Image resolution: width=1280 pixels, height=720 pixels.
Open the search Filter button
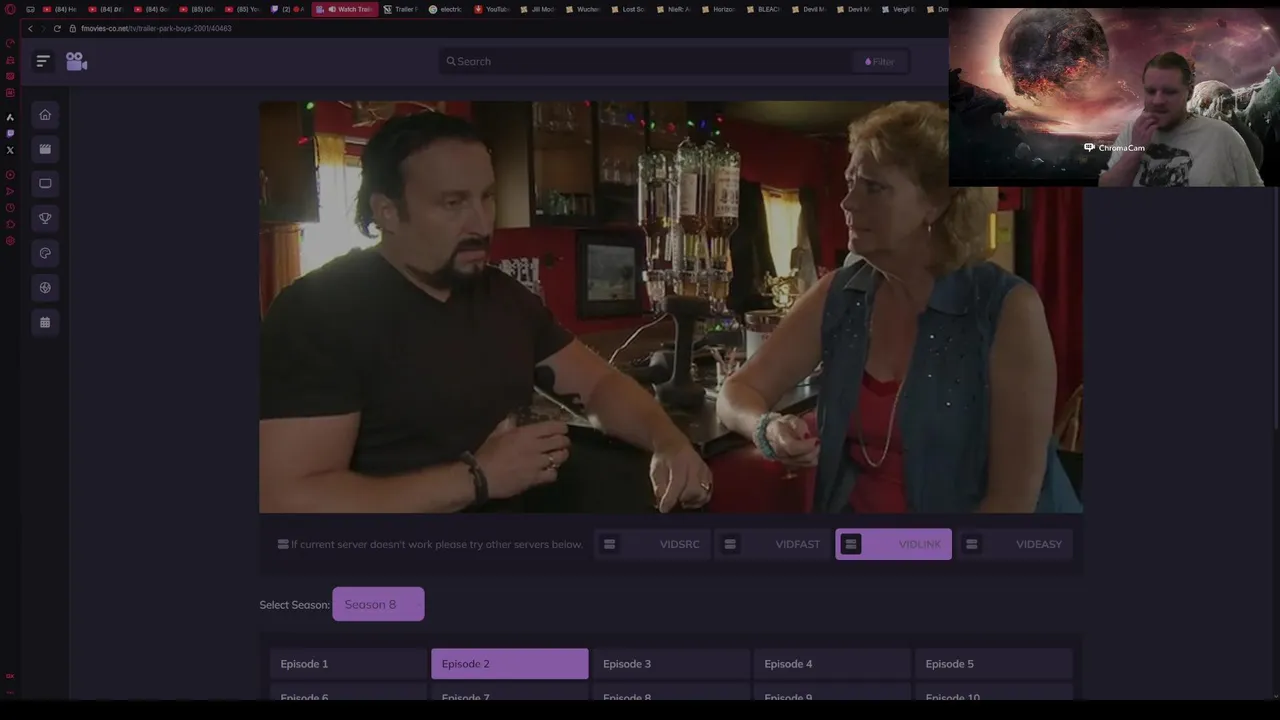click(879, 61)
